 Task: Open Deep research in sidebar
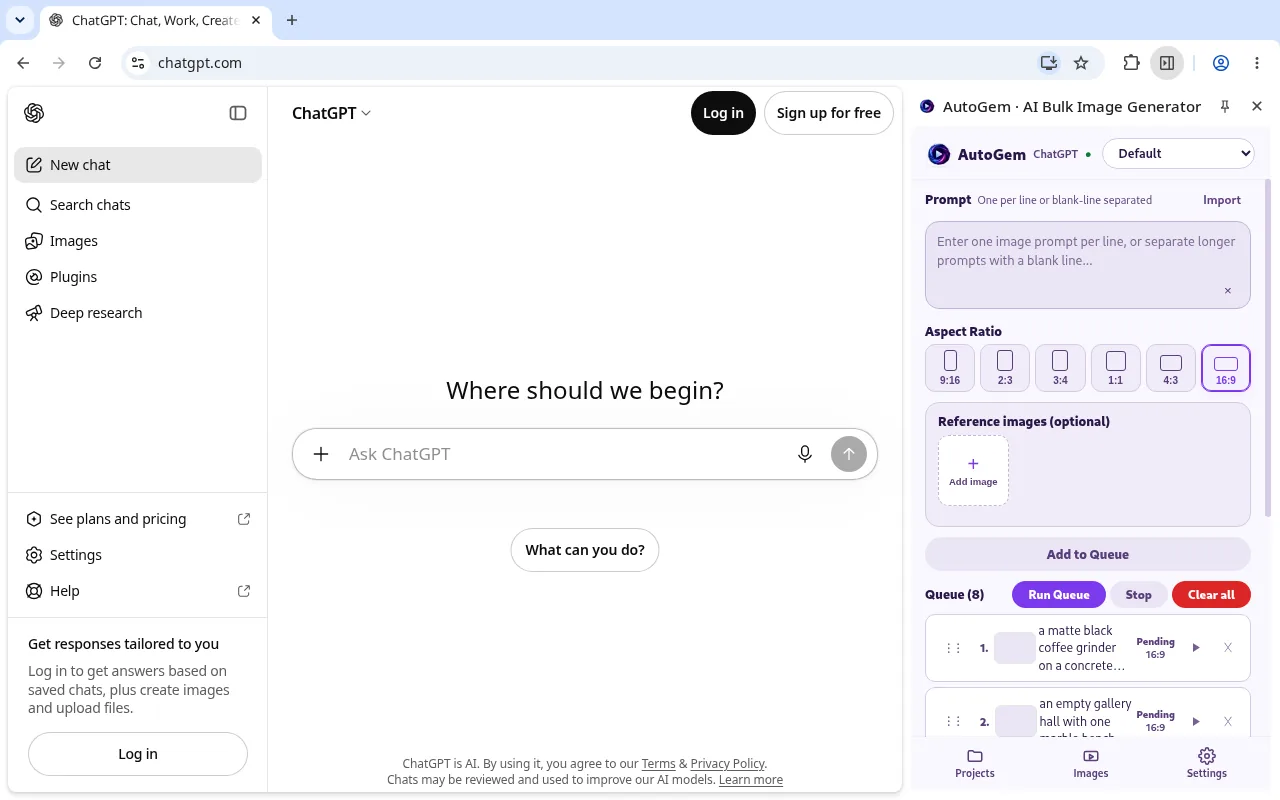pos(138,313)
